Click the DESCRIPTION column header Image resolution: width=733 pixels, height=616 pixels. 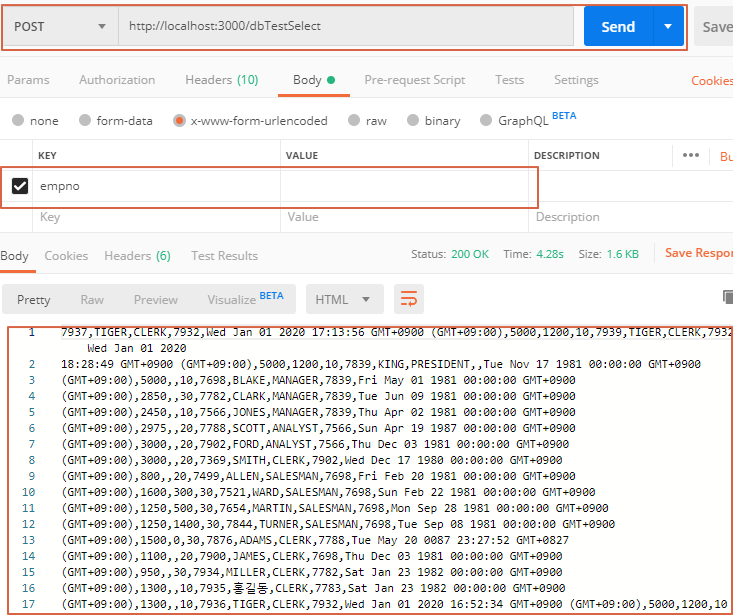[x=567, y=155]
